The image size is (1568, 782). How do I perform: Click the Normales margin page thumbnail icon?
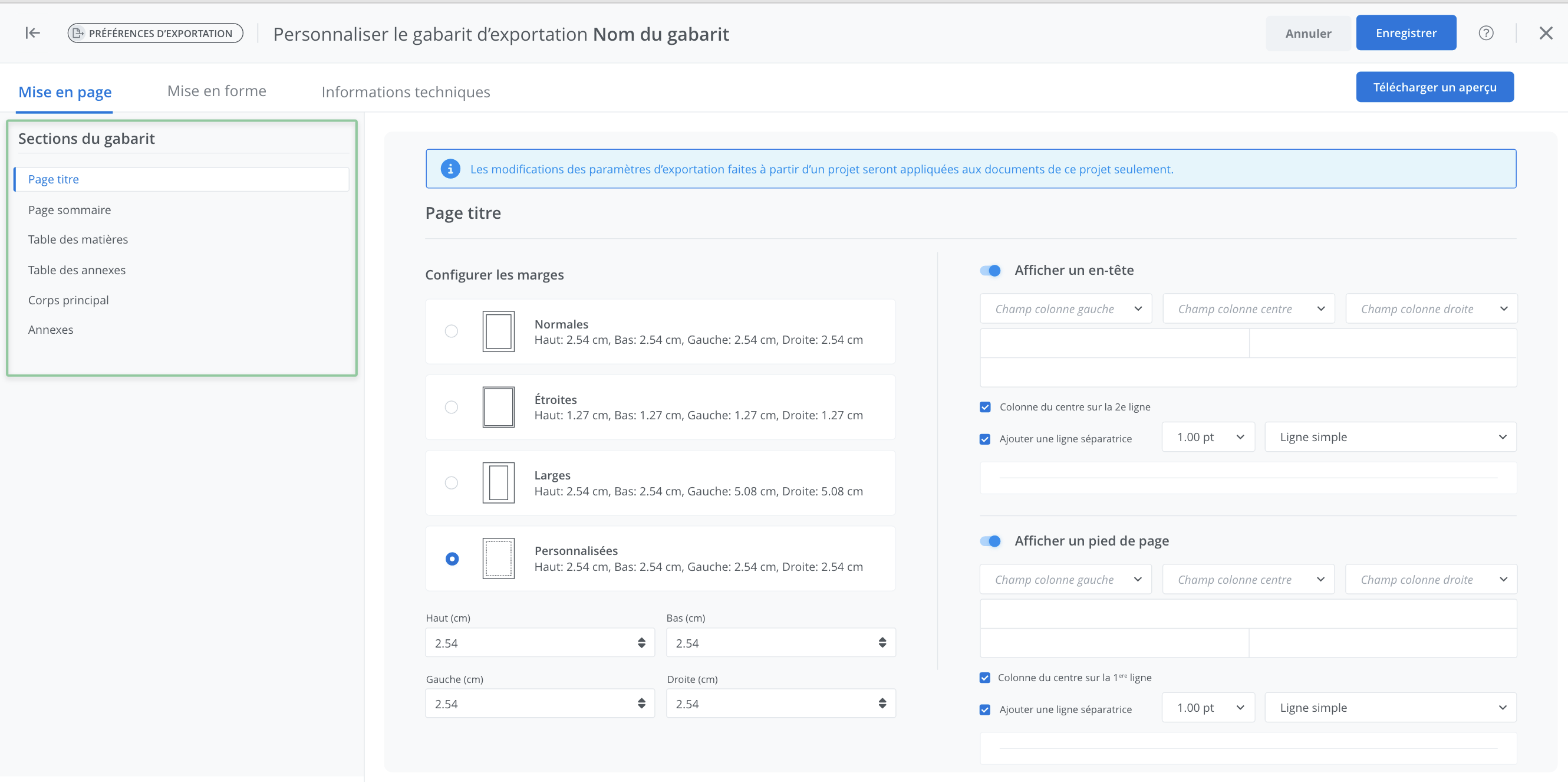(498, 331)
